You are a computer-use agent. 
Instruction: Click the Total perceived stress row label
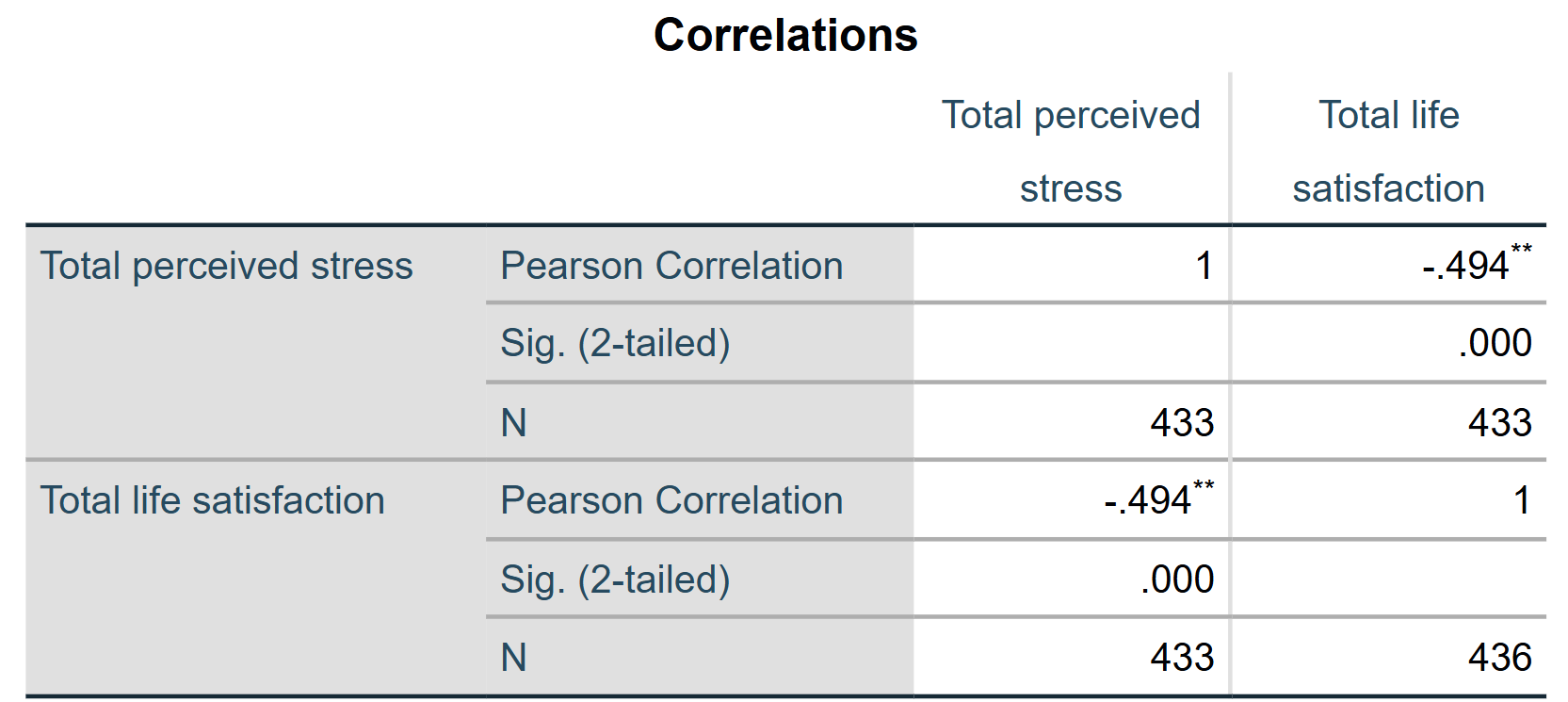click(226, 266)
